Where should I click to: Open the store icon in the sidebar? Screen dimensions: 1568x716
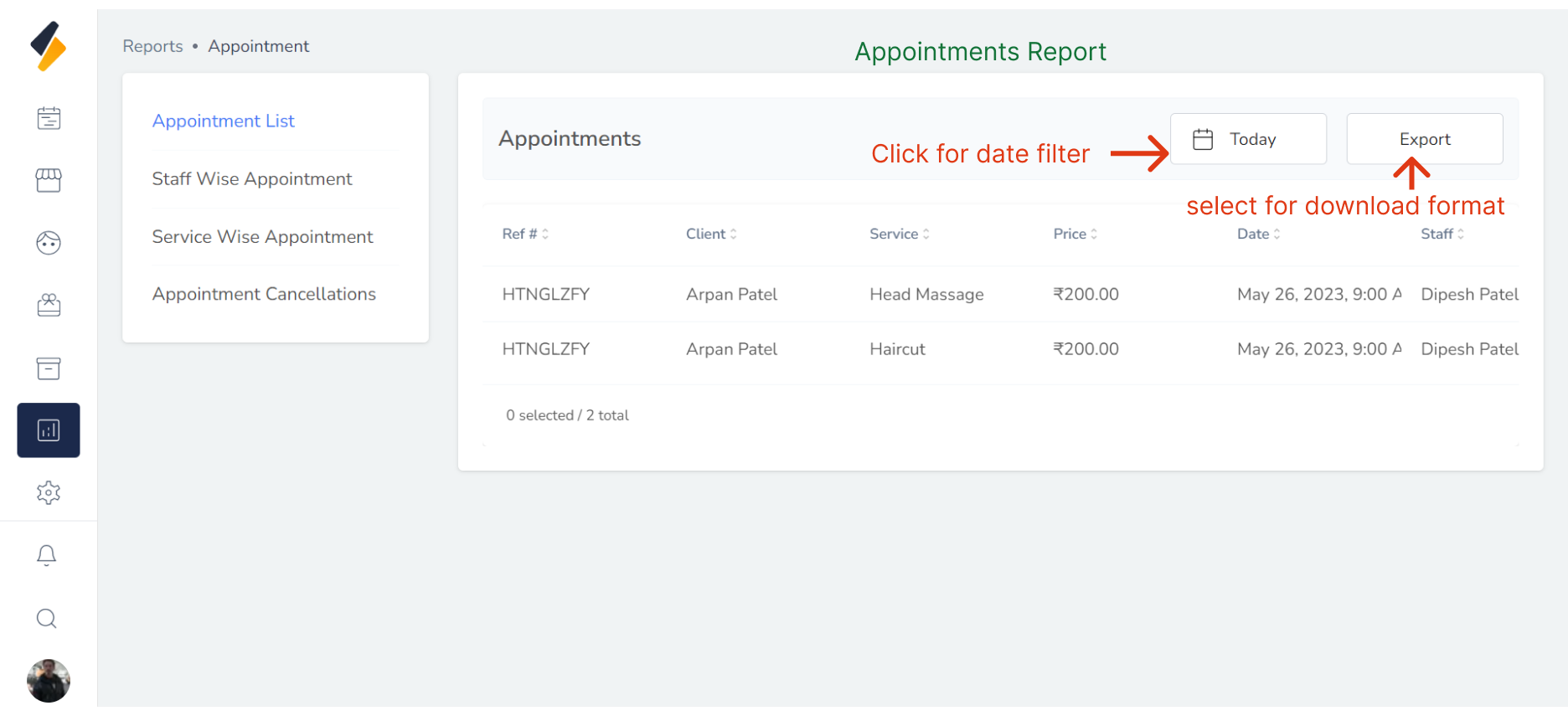(49, 180)
